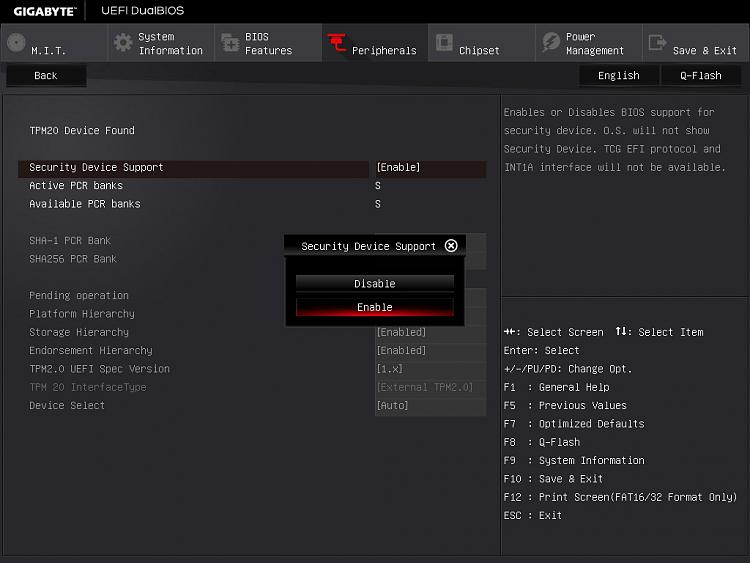
Task: Click the Chipset square icon
Action: [444, 43]
